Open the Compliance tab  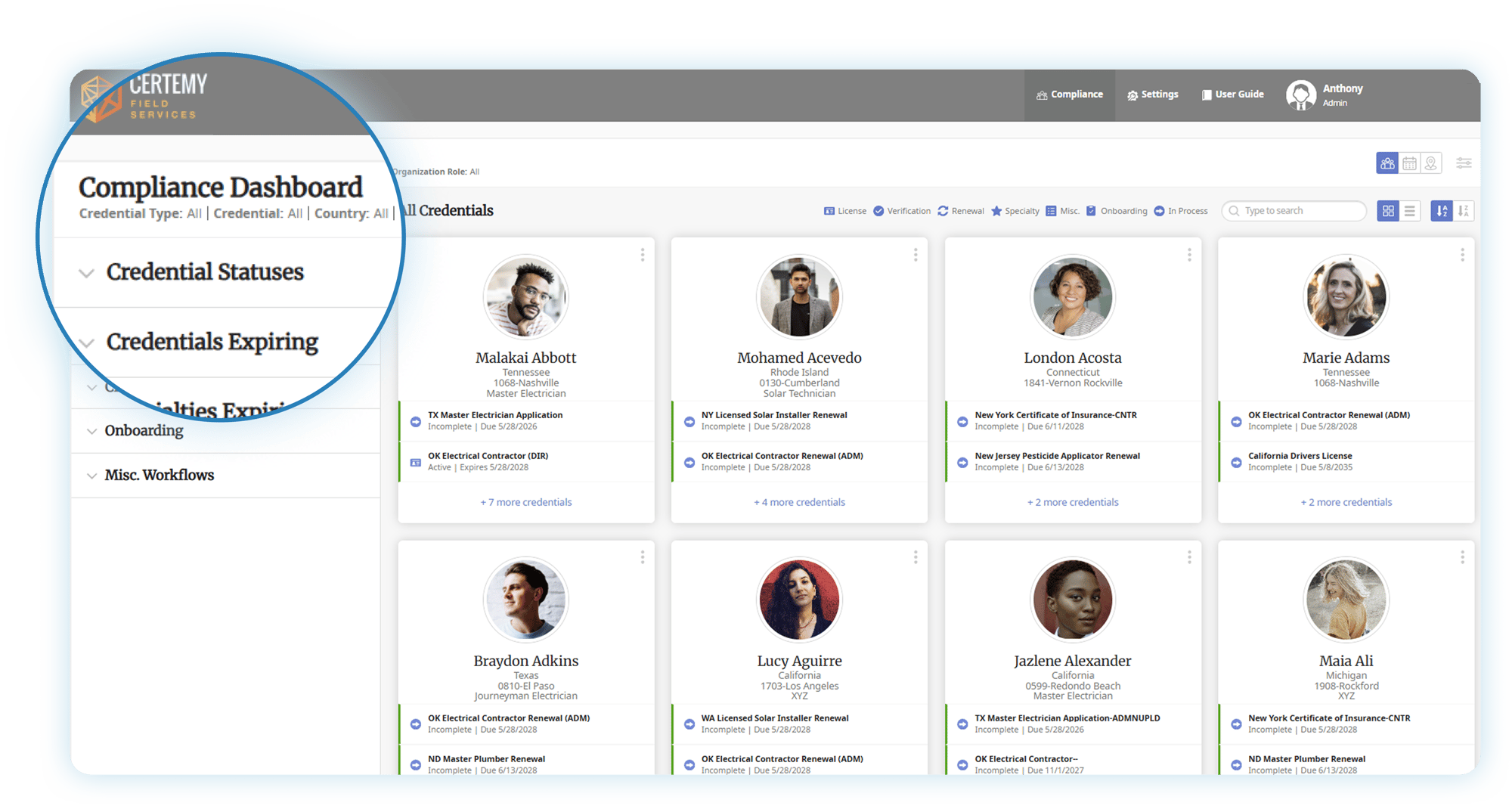click(x=1070, y=95)
